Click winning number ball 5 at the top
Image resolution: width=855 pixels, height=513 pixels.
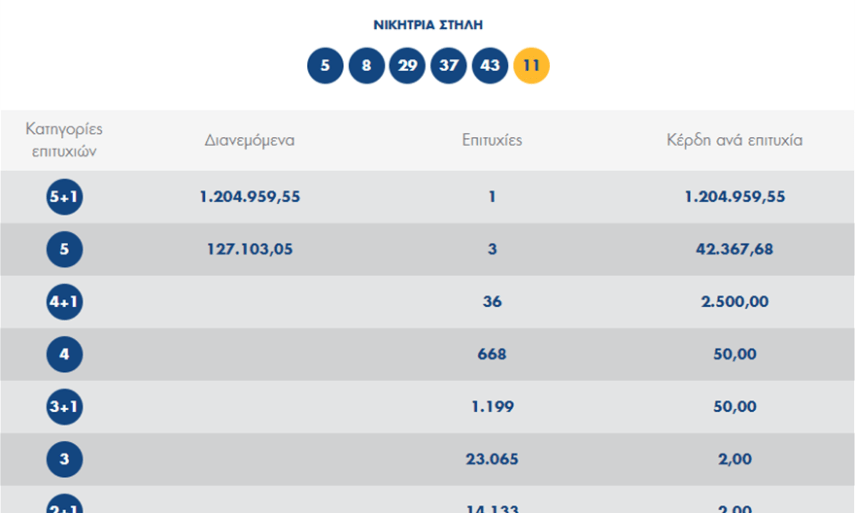click(325, 67)
